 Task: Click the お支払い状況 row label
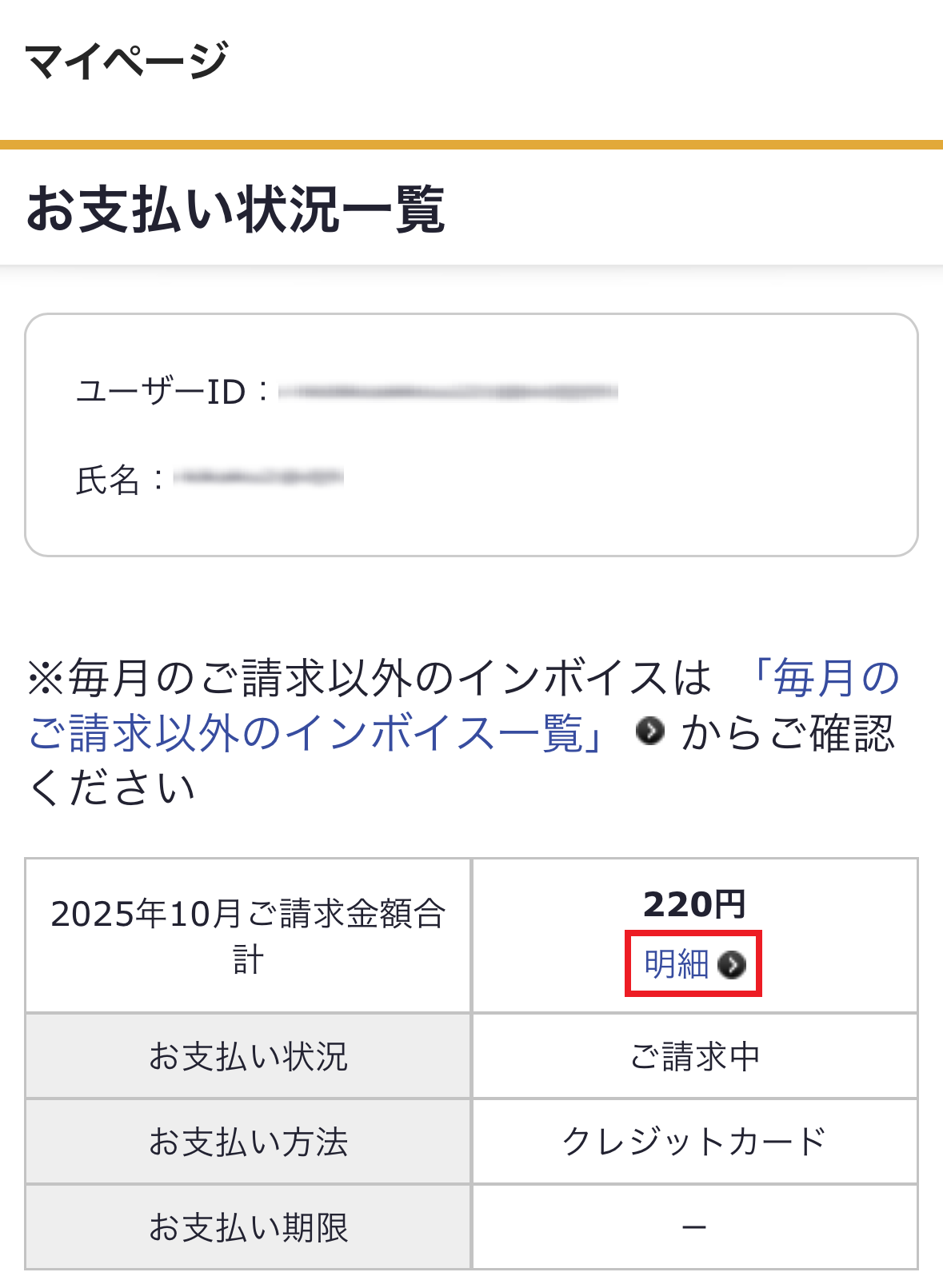click(x=248, y=1056)
